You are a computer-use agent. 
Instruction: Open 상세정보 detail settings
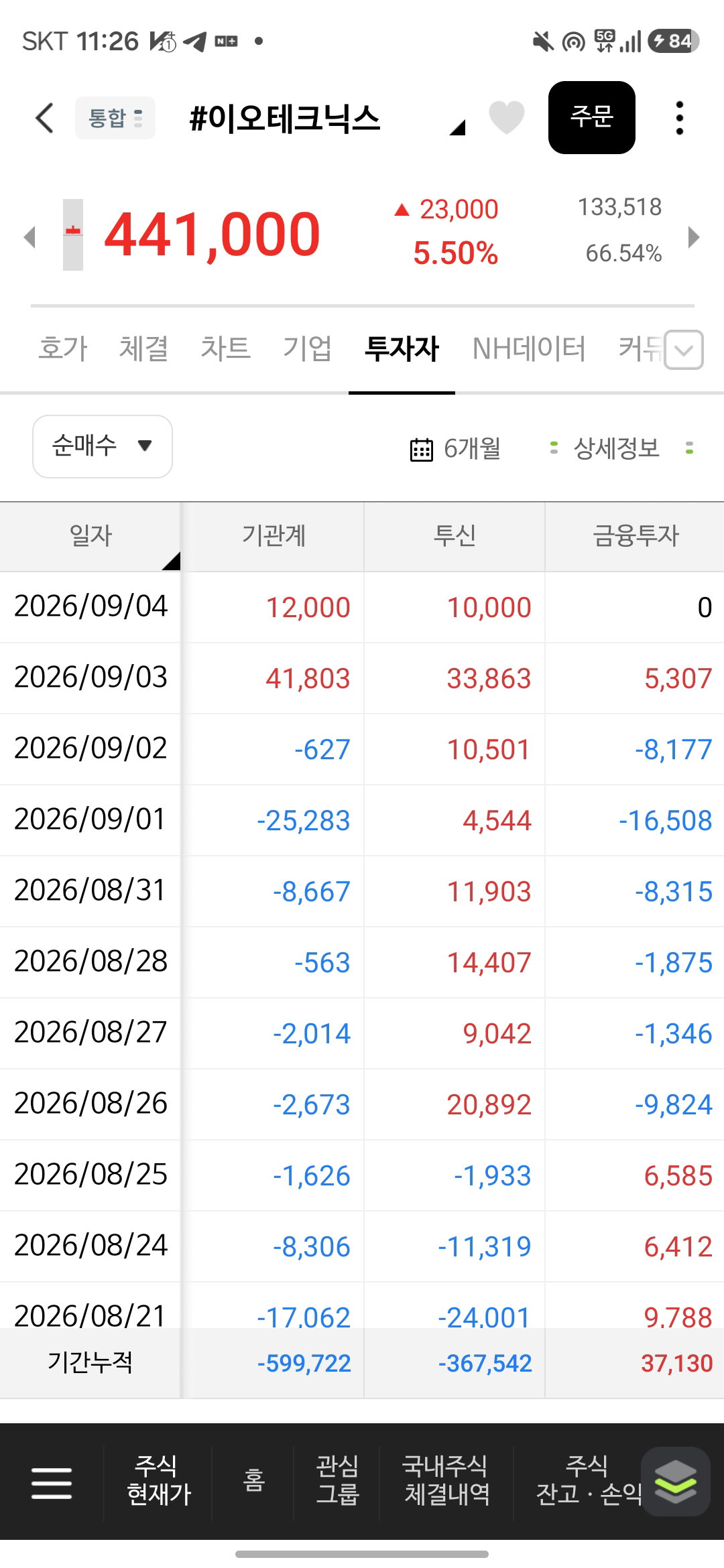(x=617, y=448)
